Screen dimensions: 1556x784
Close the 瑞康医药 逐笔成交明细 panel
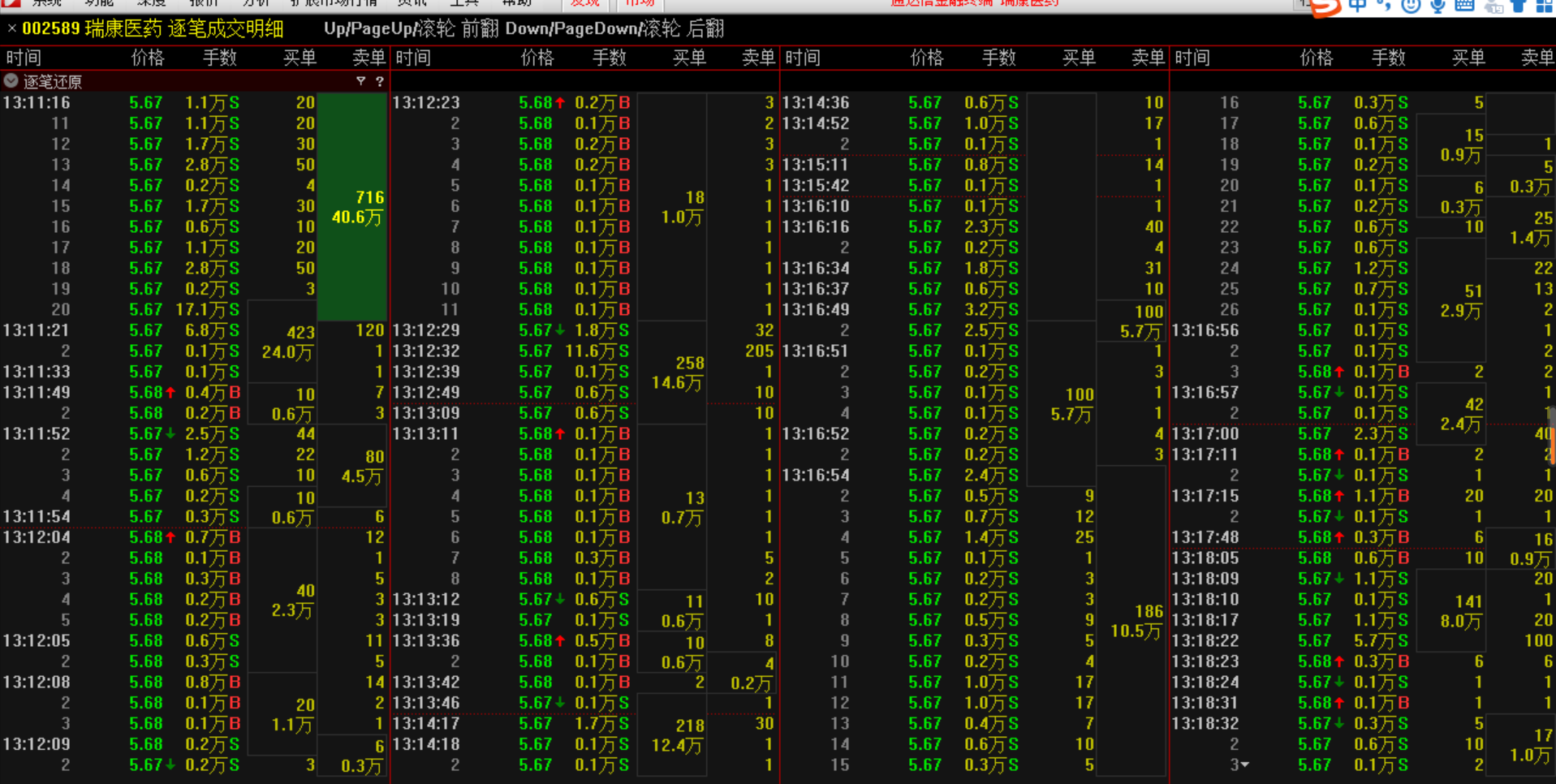[x=11, y=29]
